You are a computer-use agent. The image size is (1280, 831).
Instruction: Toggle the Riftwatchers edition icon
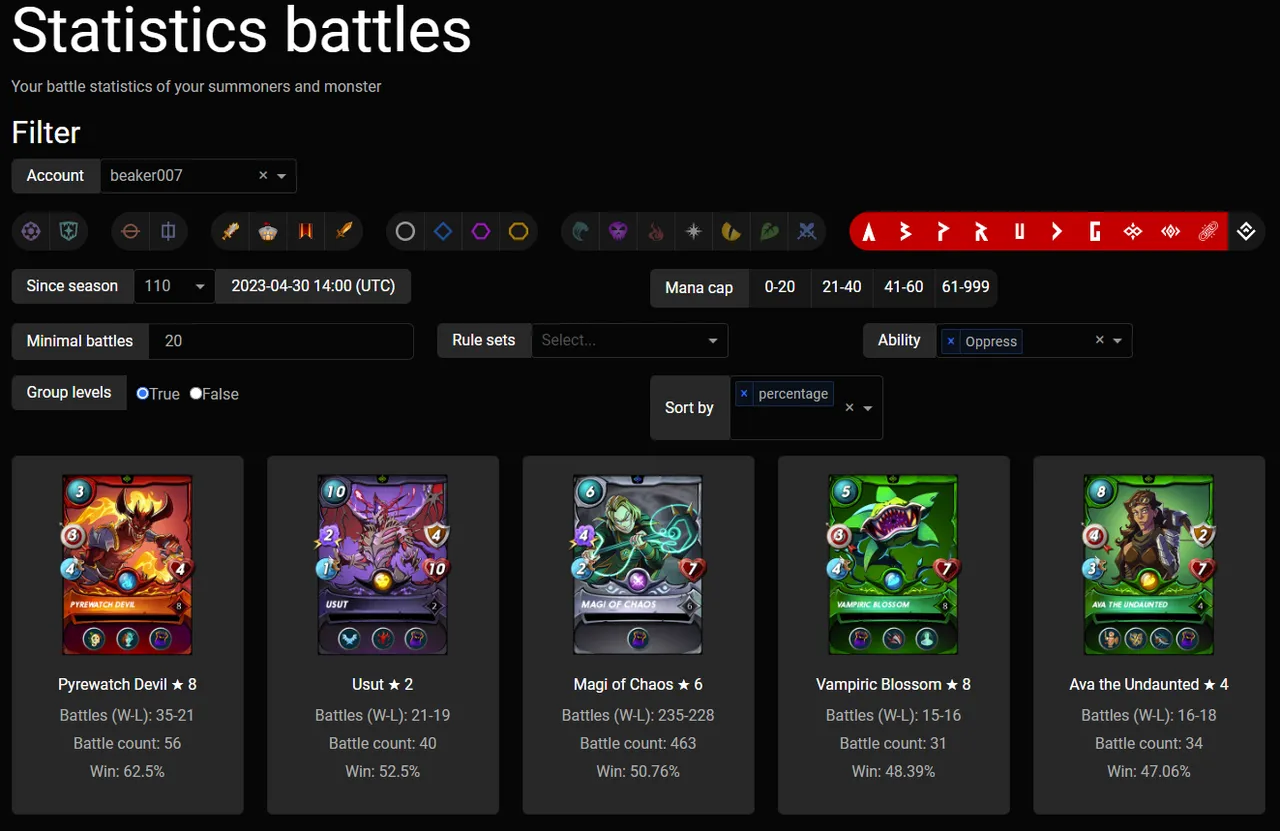[x=1170, y=232]
